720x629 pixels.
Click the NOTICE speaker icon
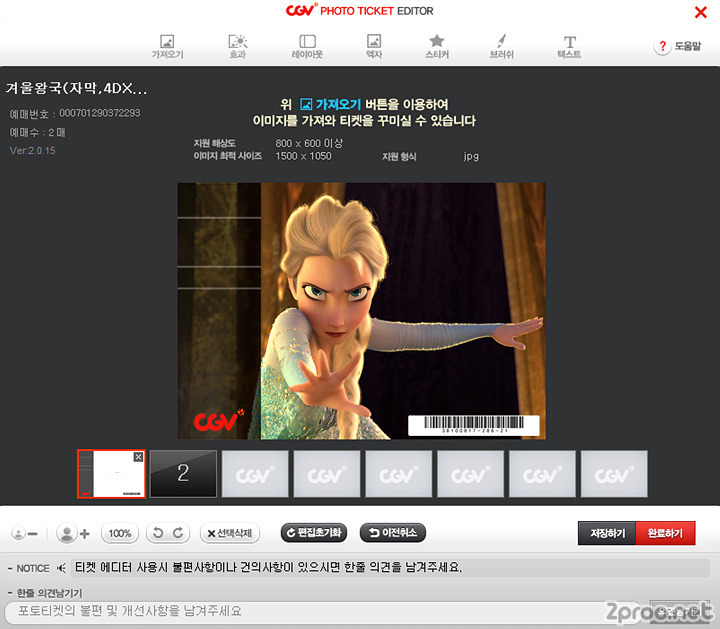click(x=61, y=568)
